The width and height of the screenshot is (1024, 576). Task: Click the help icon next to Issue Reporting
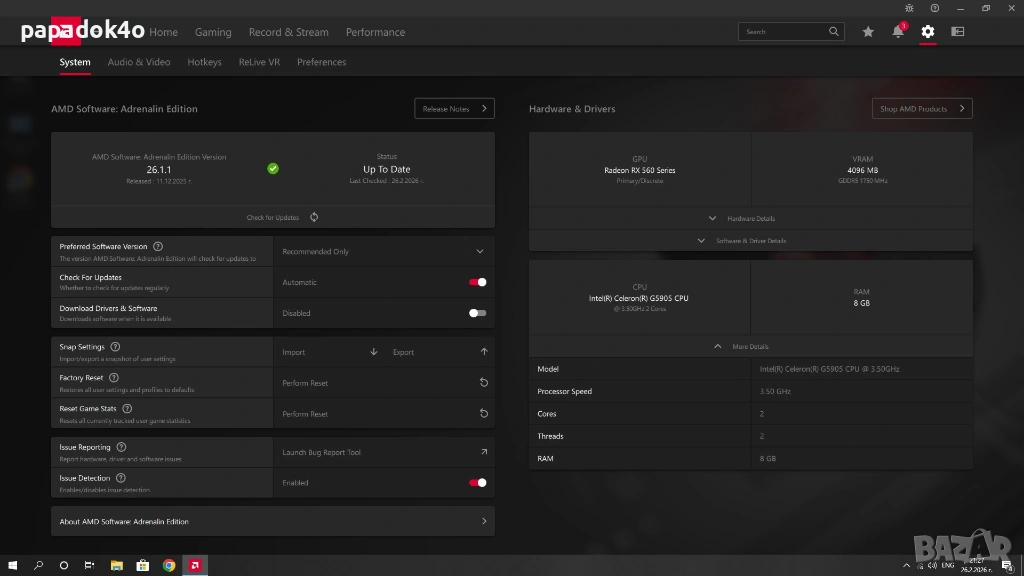[x=121, y=447]
